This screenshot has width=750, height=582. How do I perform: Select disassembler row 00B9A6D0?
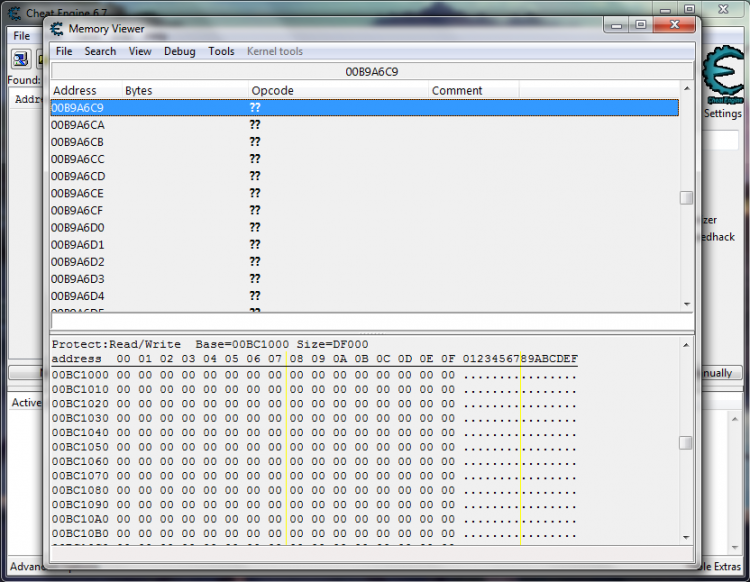tap(364, 228)
